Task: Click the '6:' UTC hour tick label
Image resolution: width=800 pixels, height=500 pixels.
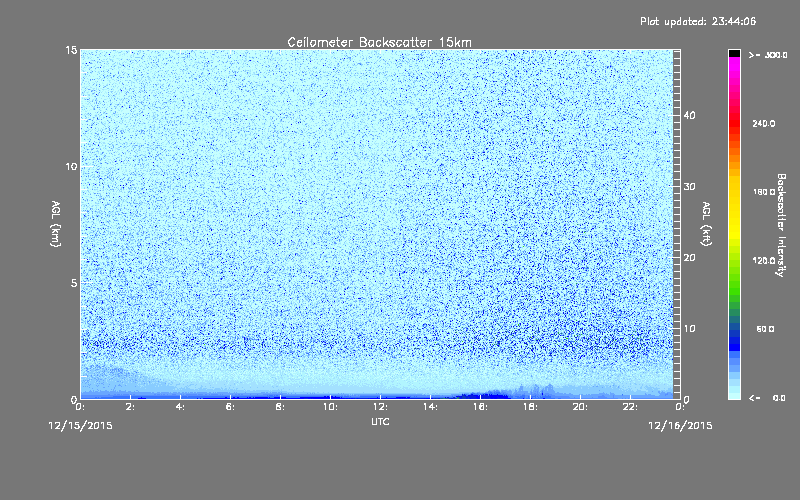Action: click(x=231, y=407)
